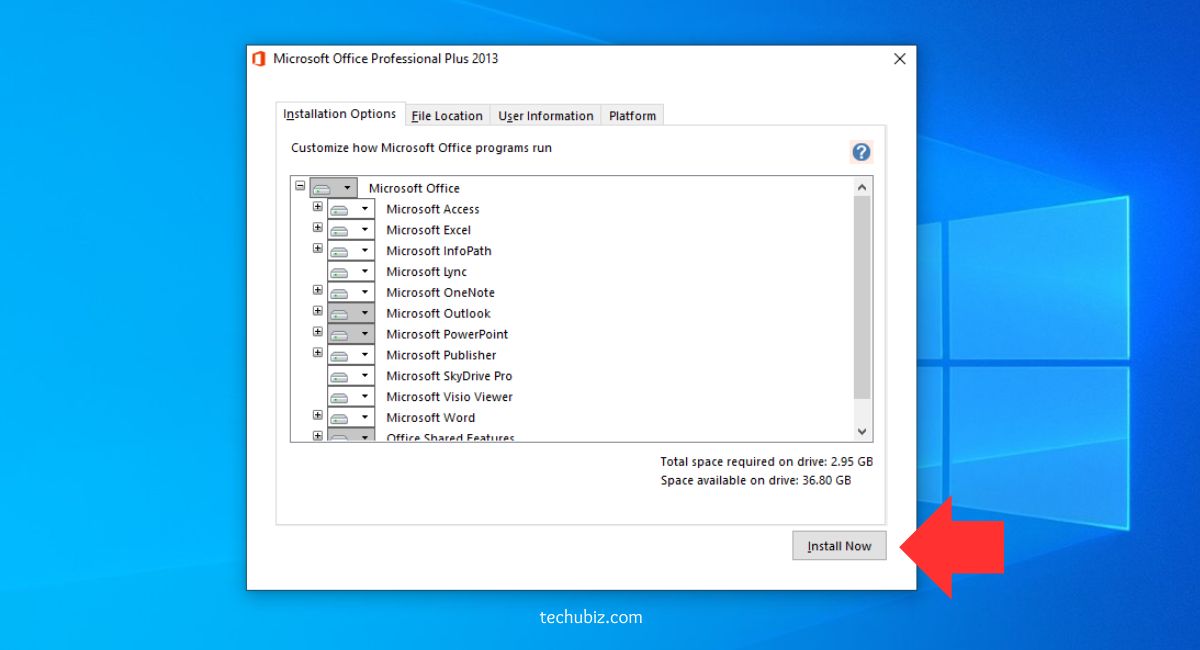Click the drive icon next to Microsoft Excel
The image size is (1200, 650).
[340, 230]
